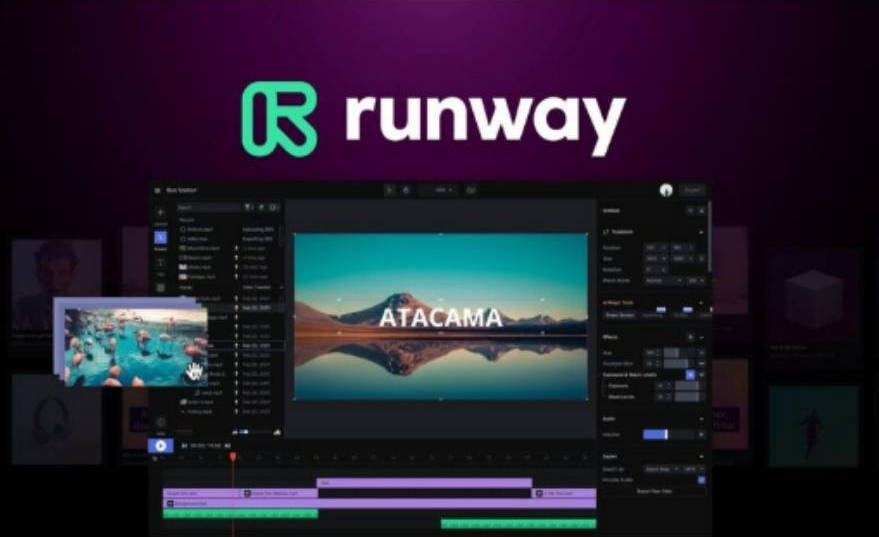
Task: Click the asset thumbnail size slider
Action: click(257, 432)
